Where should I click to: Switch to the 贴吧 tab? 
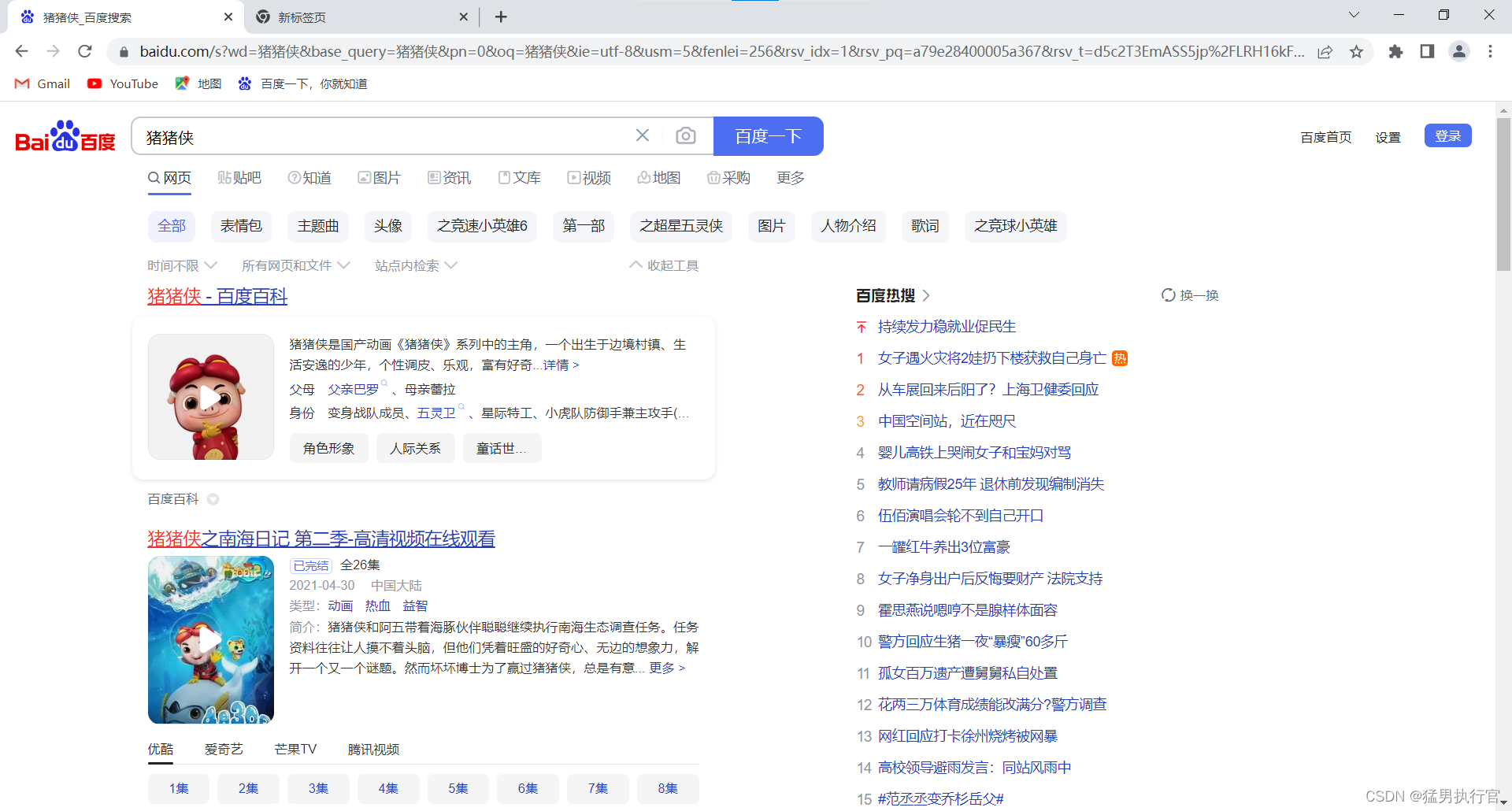click(239, 178)
